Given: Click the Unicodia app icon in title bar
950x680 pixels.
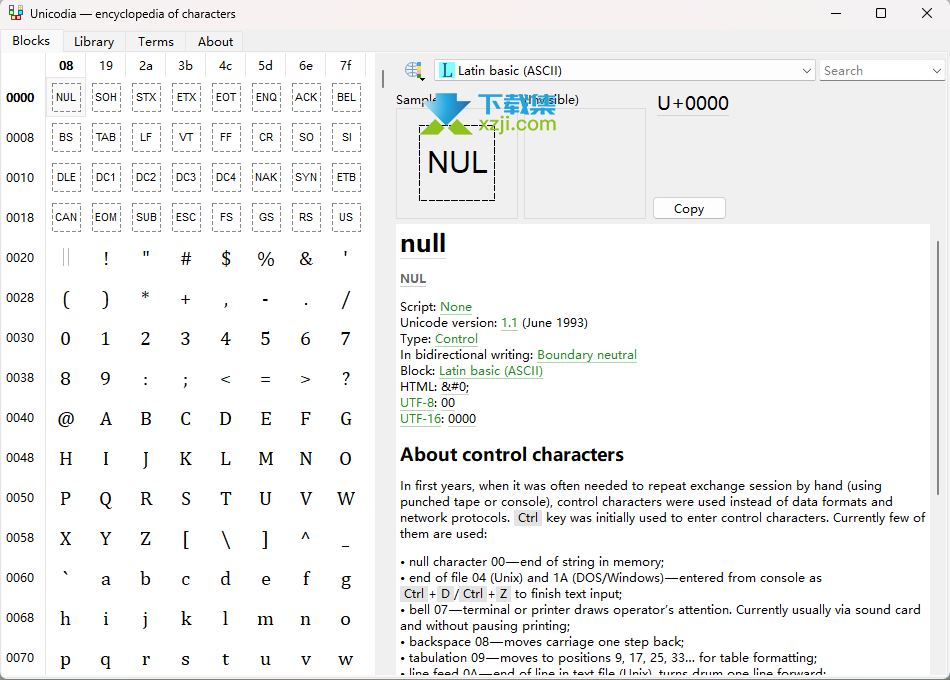Looking at the screenshot, I should point(16,13).
